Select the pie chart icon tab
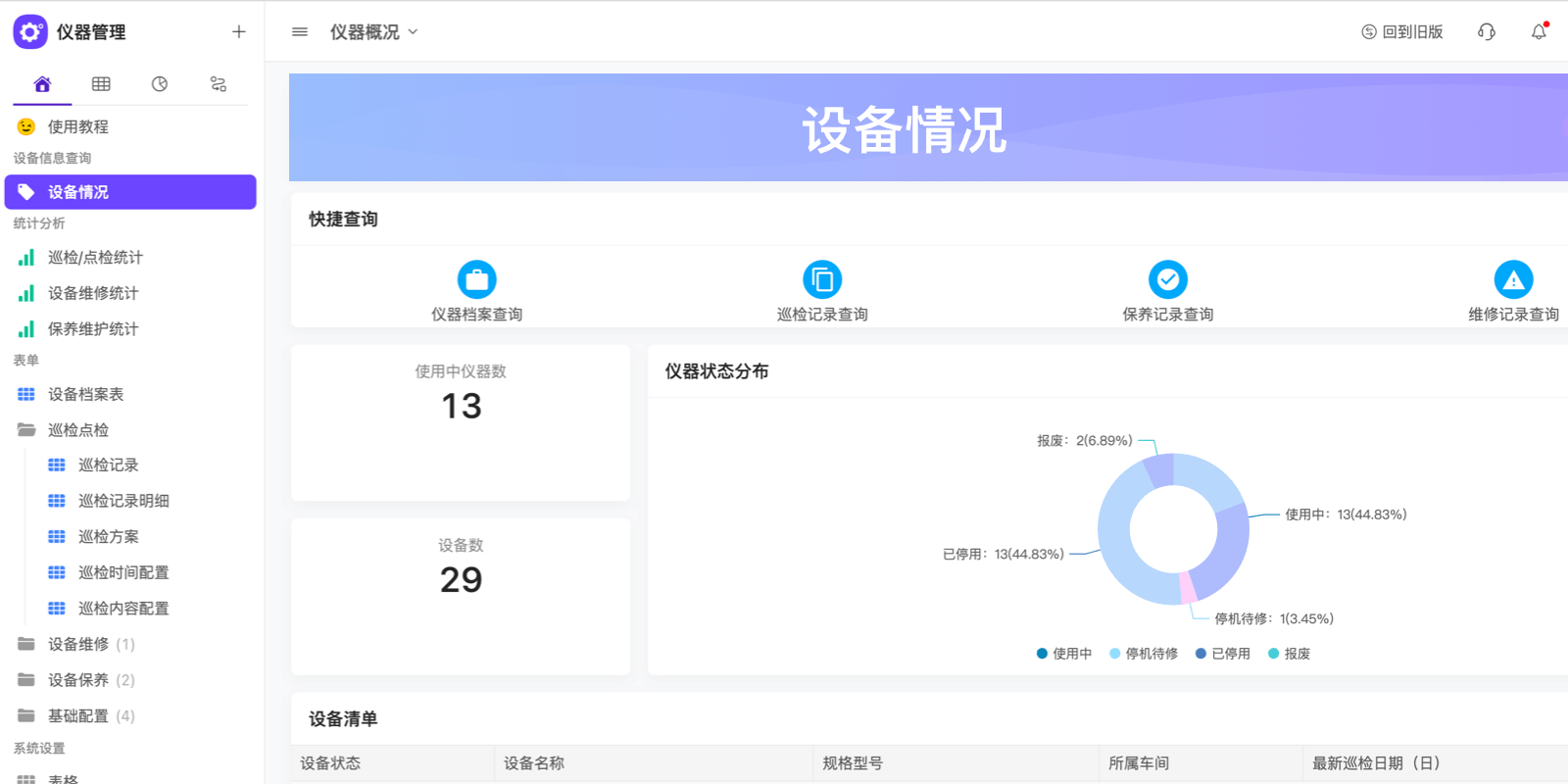Viewport: 1568px width, 784px height. (x=160, y=84)
